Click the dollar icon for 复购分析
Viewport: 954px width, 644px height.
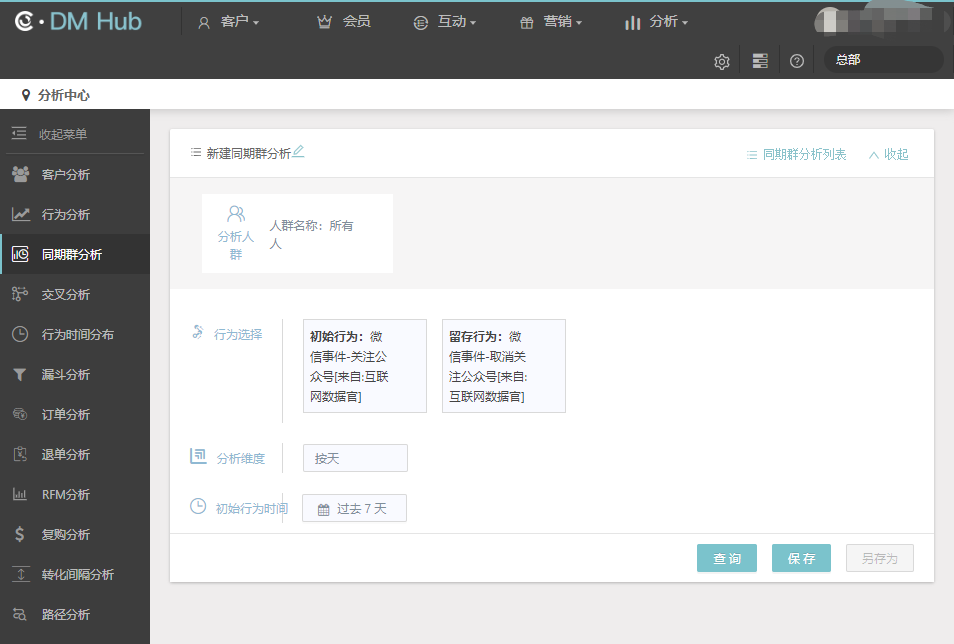pos(20,535)
